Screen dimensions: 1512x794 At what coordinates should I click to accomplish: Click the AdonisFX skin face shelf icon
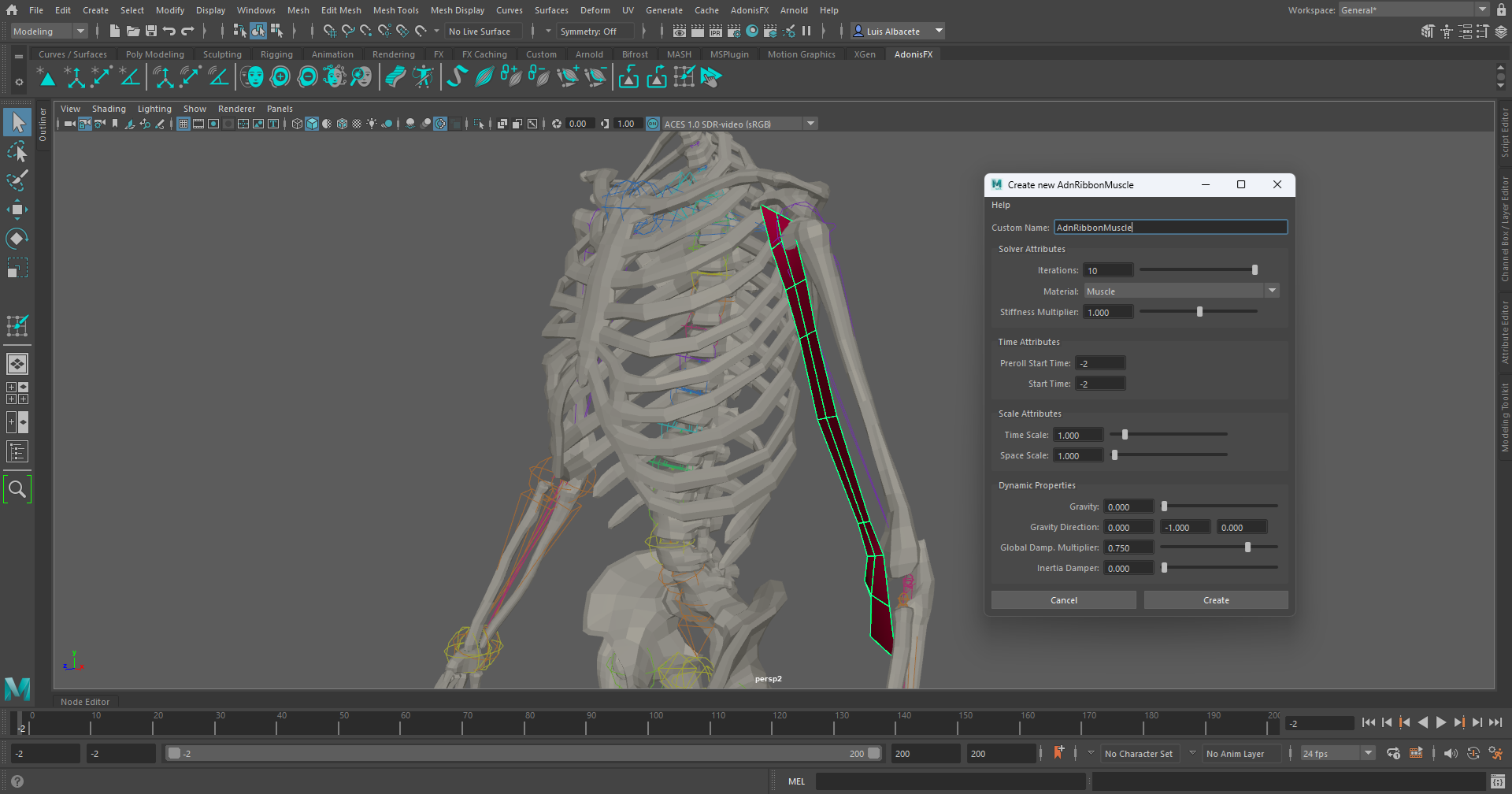point(253,76)
